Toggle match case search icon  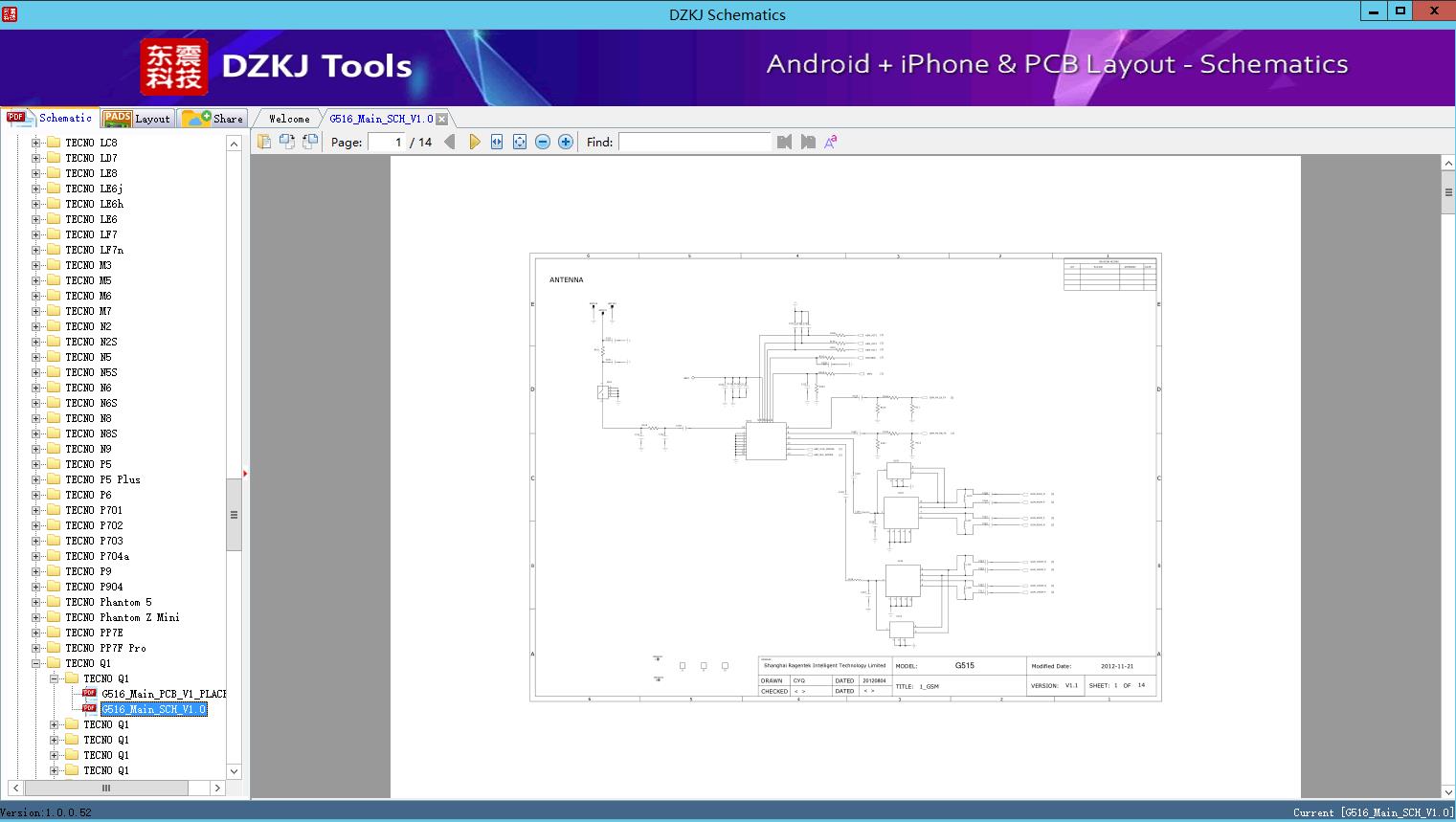tap(831, 142)
